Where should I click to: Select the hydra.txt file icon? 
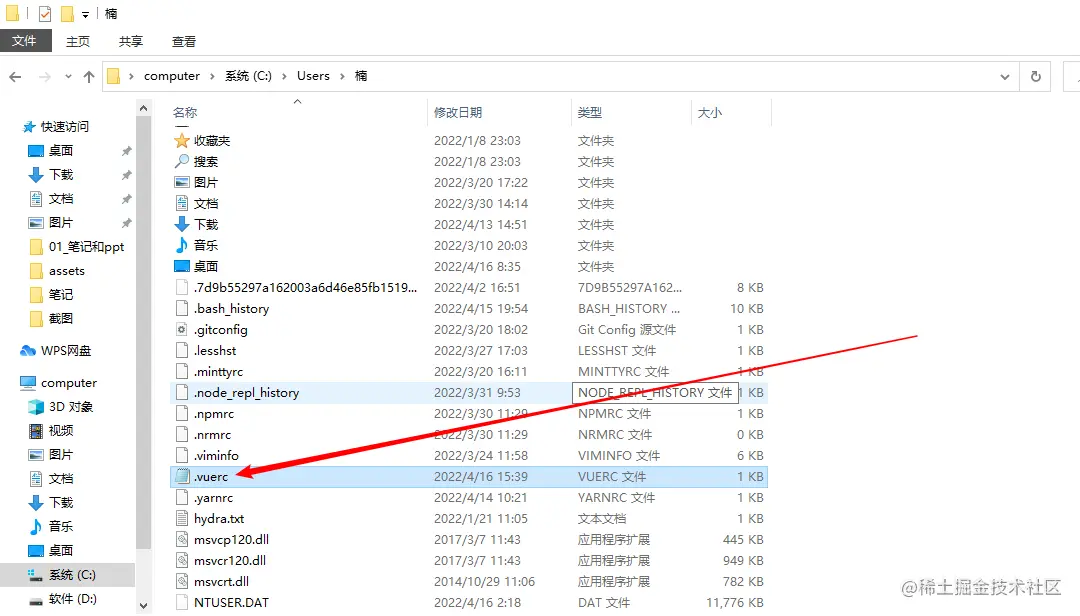click(182, 518)
